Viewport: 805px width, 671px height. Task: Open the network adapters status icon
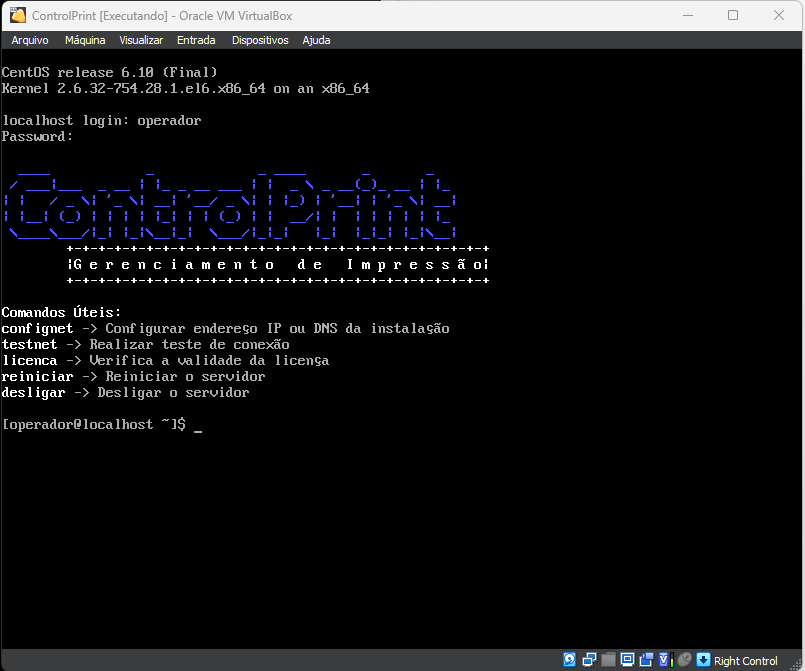[x=589, y=660]
